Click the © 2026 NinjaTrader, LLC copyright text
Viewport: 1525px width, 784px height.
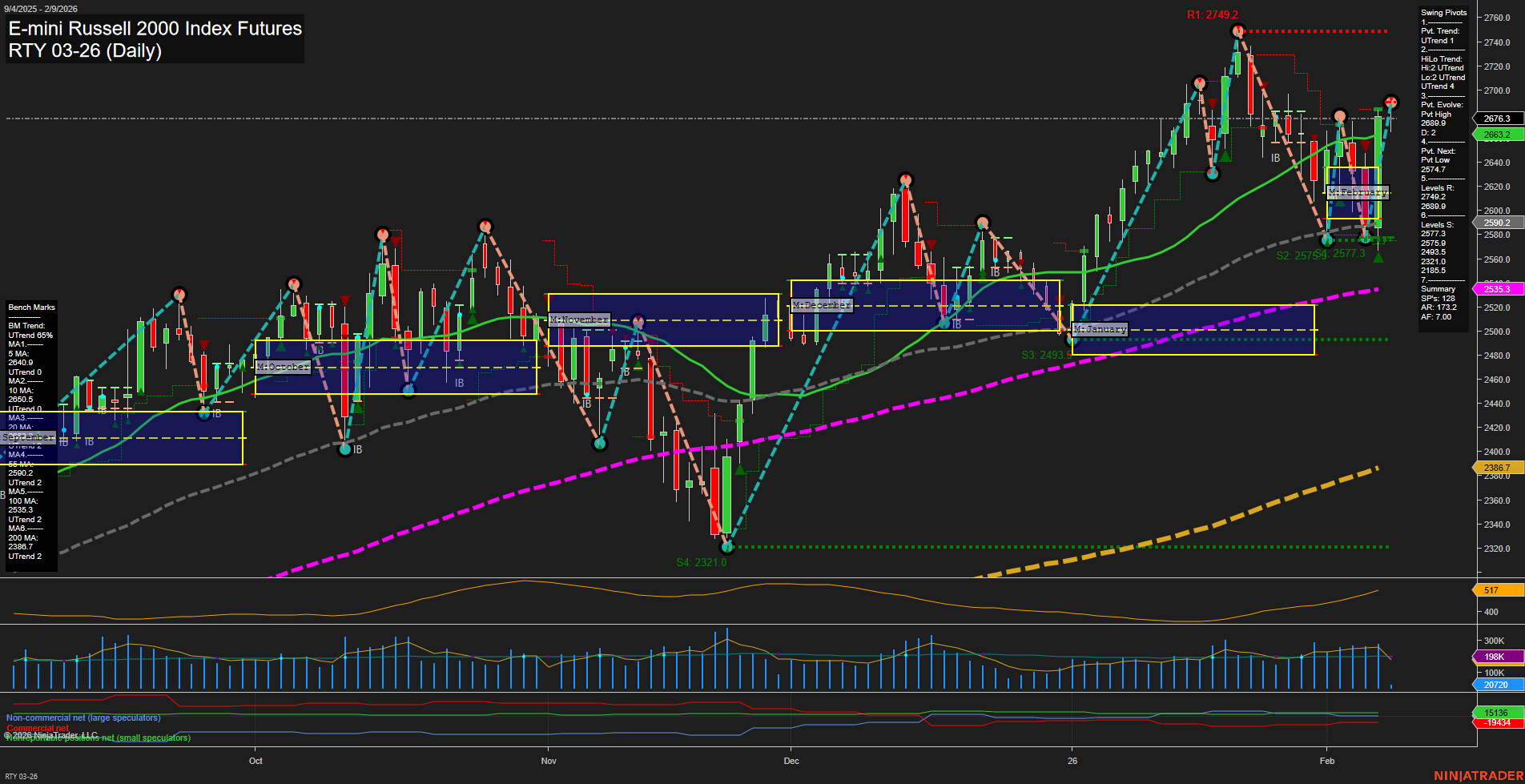click(x=50, y=734)
